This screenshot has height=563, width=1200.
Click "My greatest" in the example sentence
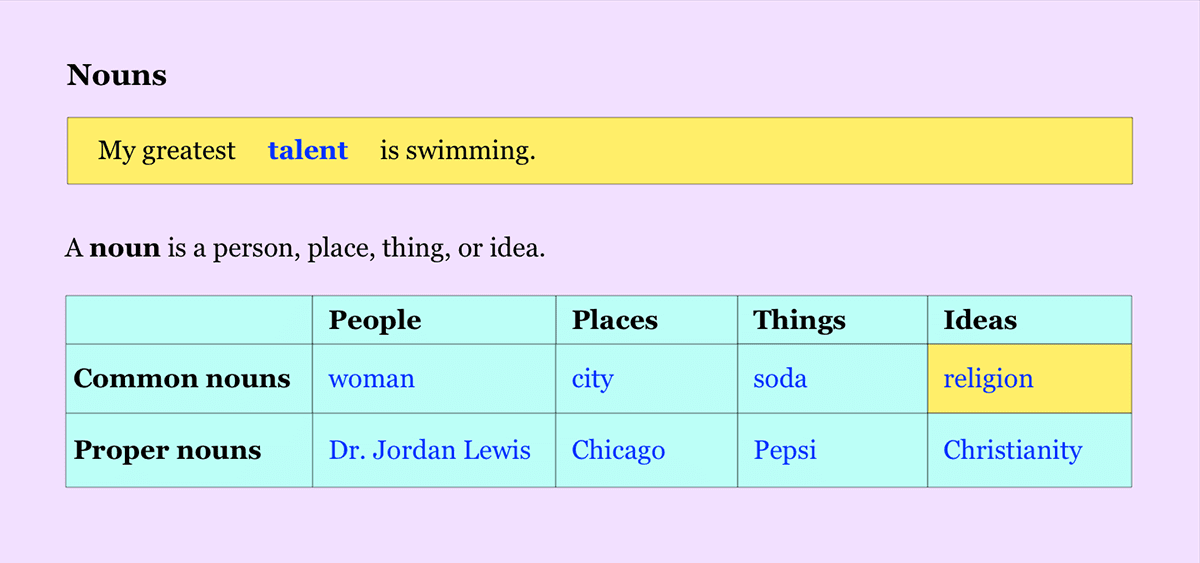(x=167, y=151)
